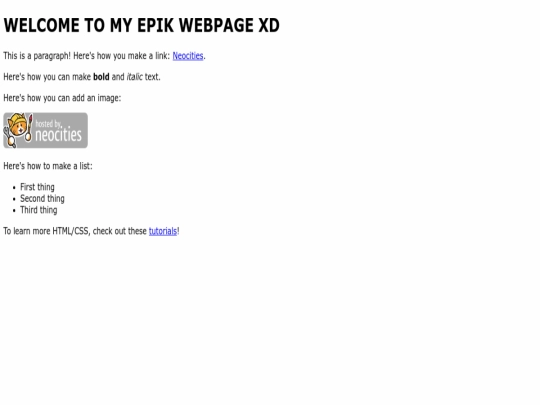Click the bullet before 'Third thing'
The width and height of the screenshot is (540, 405).
pos(14,211)
